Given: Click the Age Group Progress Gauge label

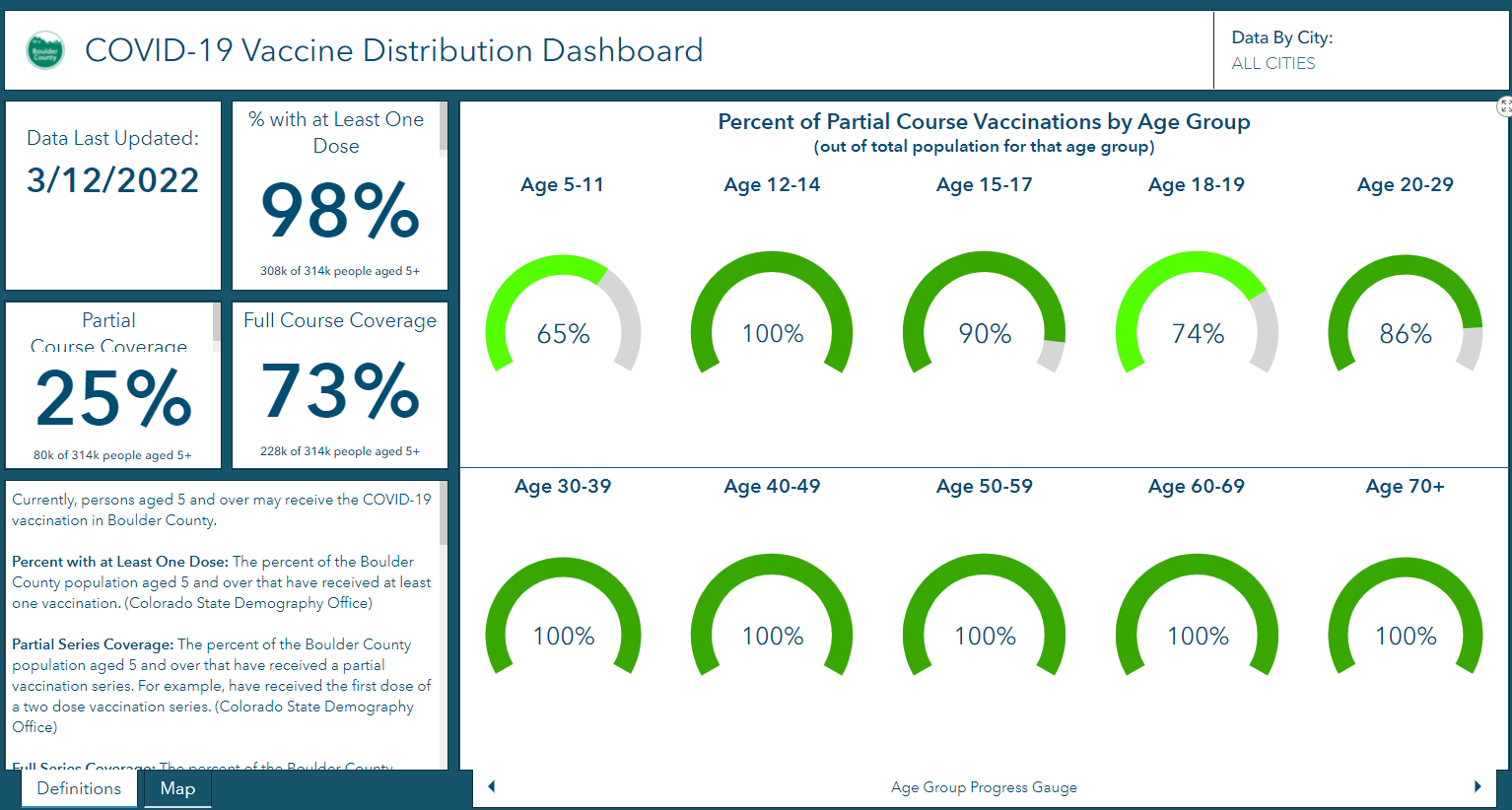Looking at the screenshot, I should coord(984,787).
